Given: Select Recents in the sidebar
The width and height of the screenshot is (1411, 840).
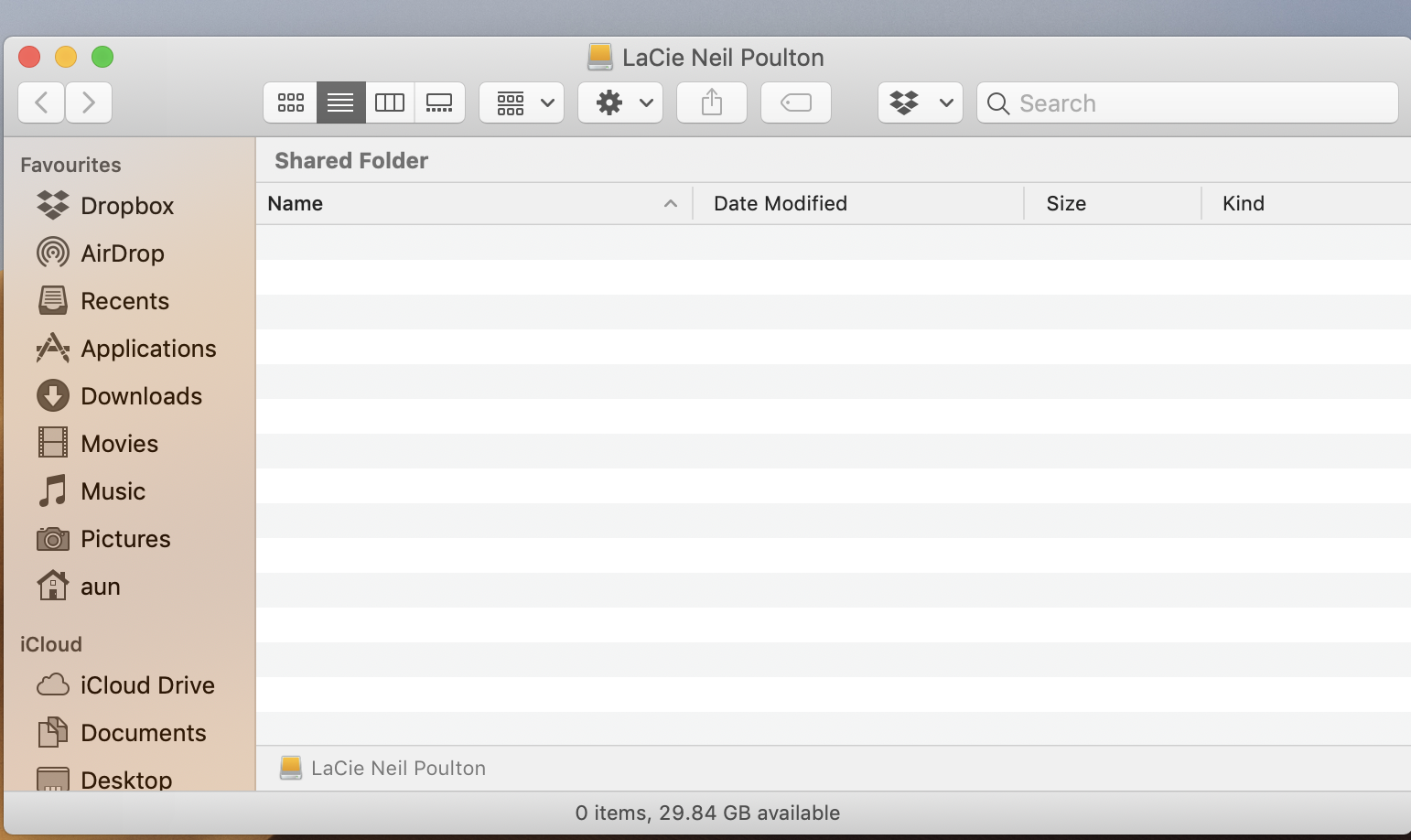Looking at the screenshot, I should (124, 301).
